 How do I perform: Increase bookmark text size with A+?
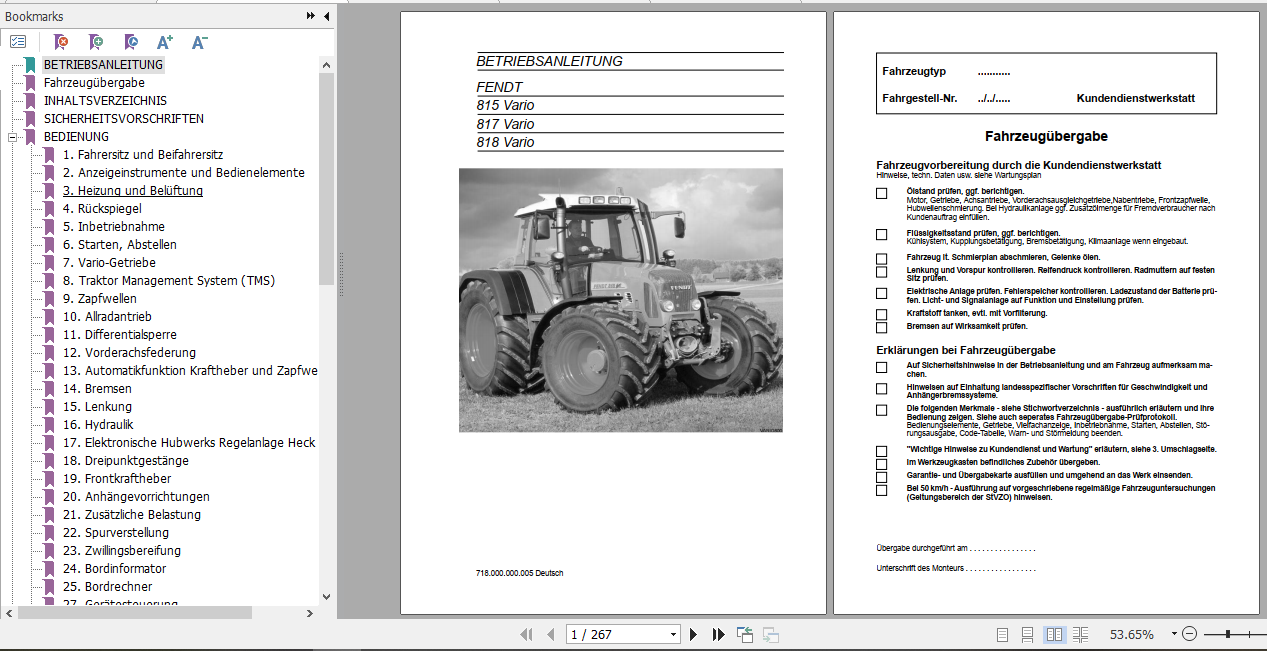[165, 42]
